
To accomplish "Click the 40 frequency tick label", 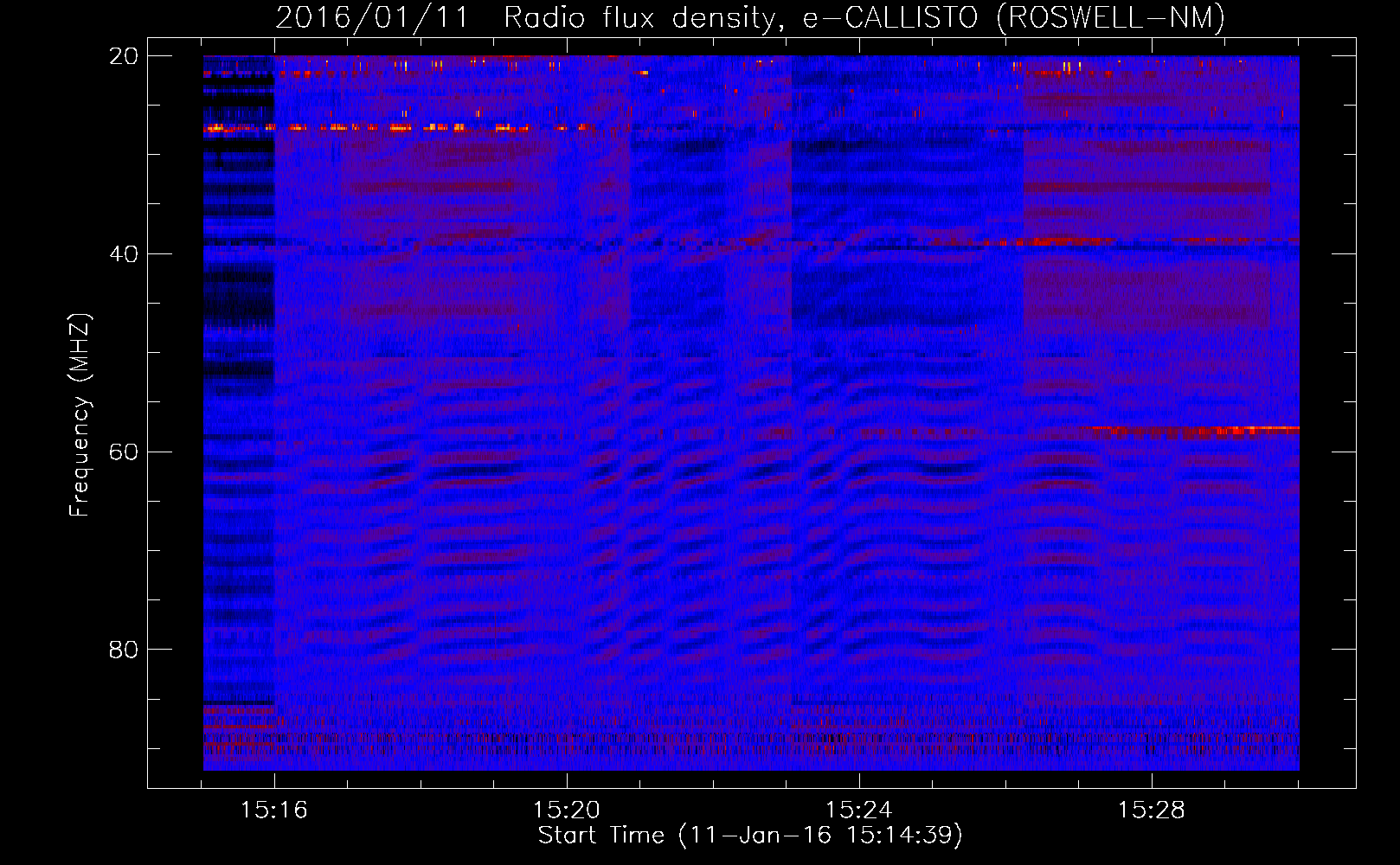I will [124, 254].
